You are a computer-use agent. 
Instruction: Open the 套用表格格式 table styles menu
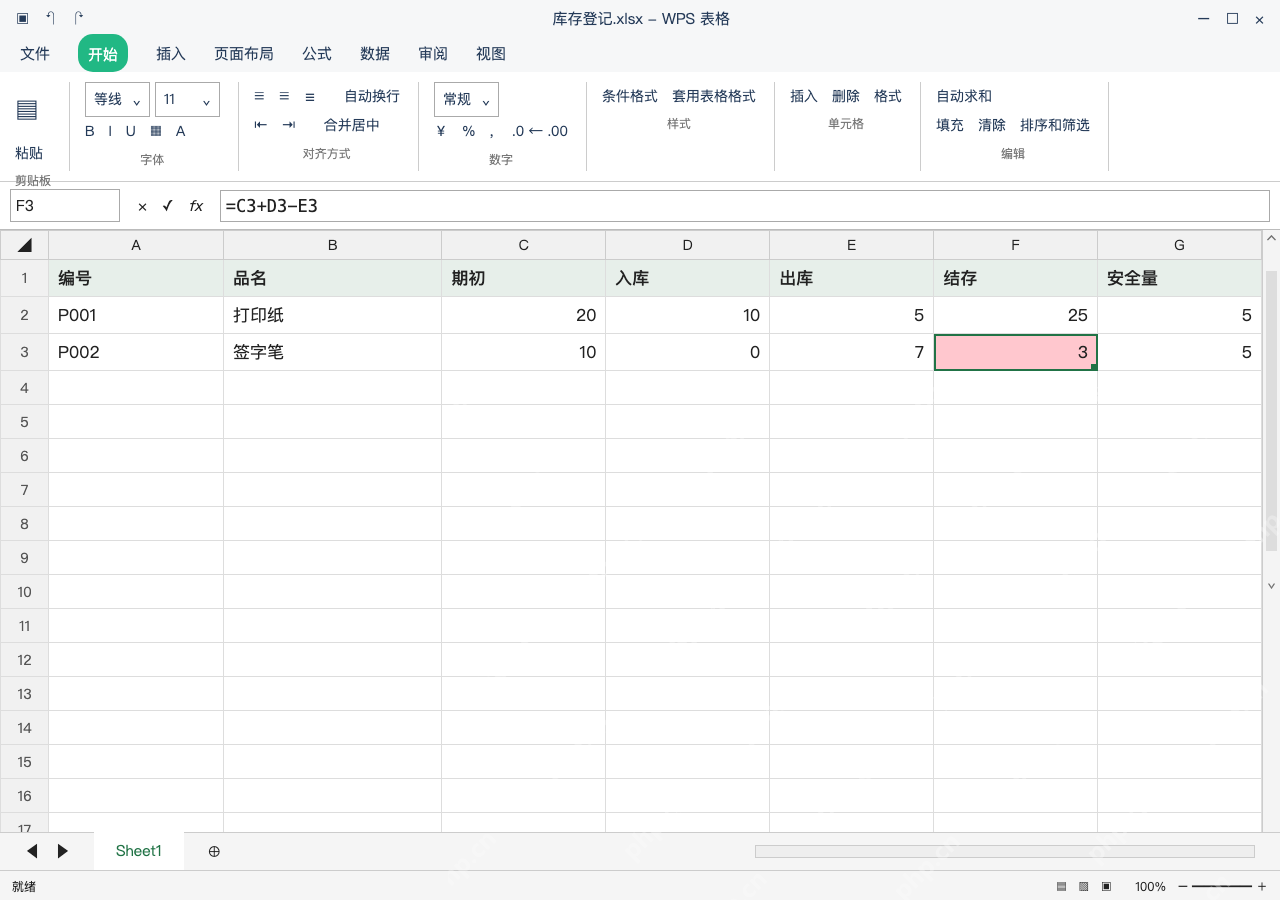click(x=714, y=96)
